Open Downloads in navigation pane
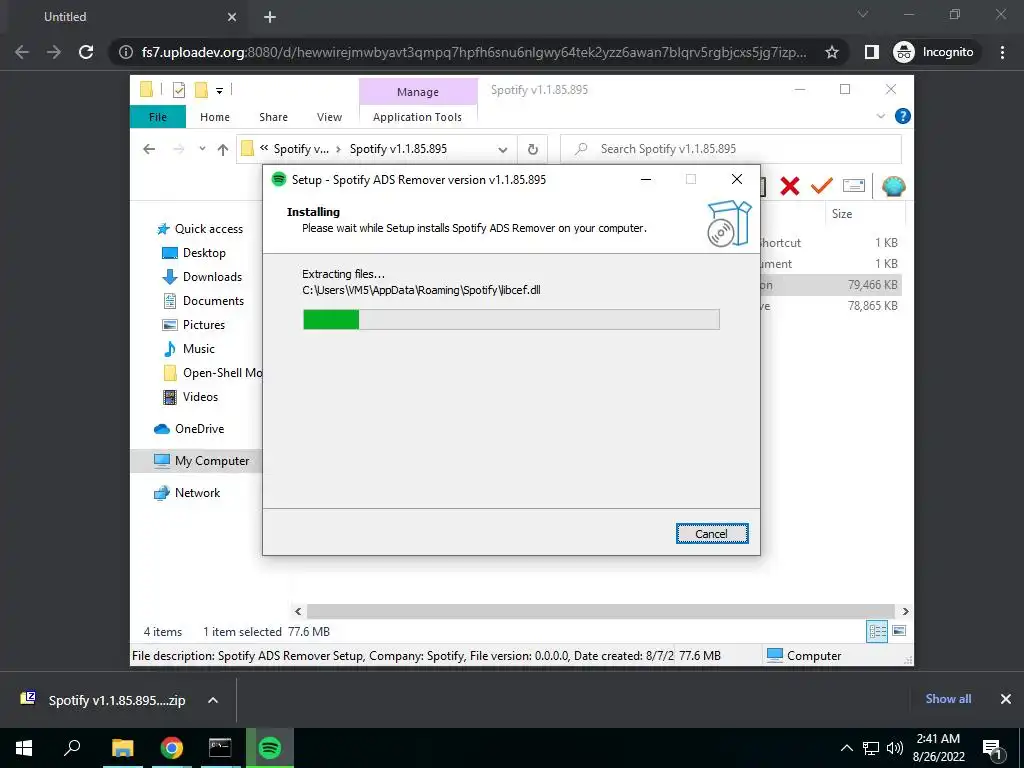 click(x=202, y=277)
